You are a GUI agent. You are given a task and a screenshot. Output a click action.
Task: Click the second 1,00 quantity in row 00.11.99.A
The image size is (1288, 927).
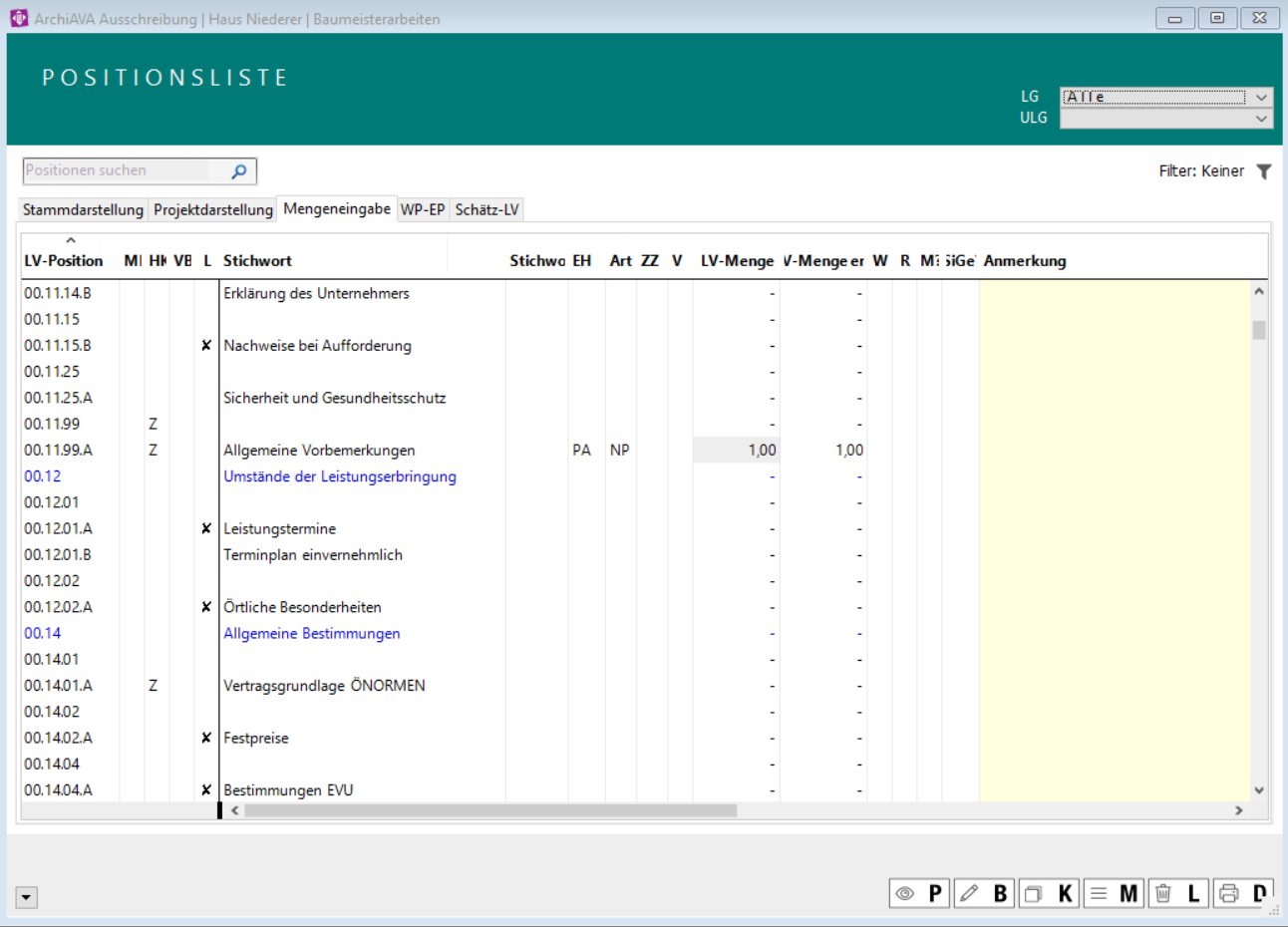(x=849, y=451)
